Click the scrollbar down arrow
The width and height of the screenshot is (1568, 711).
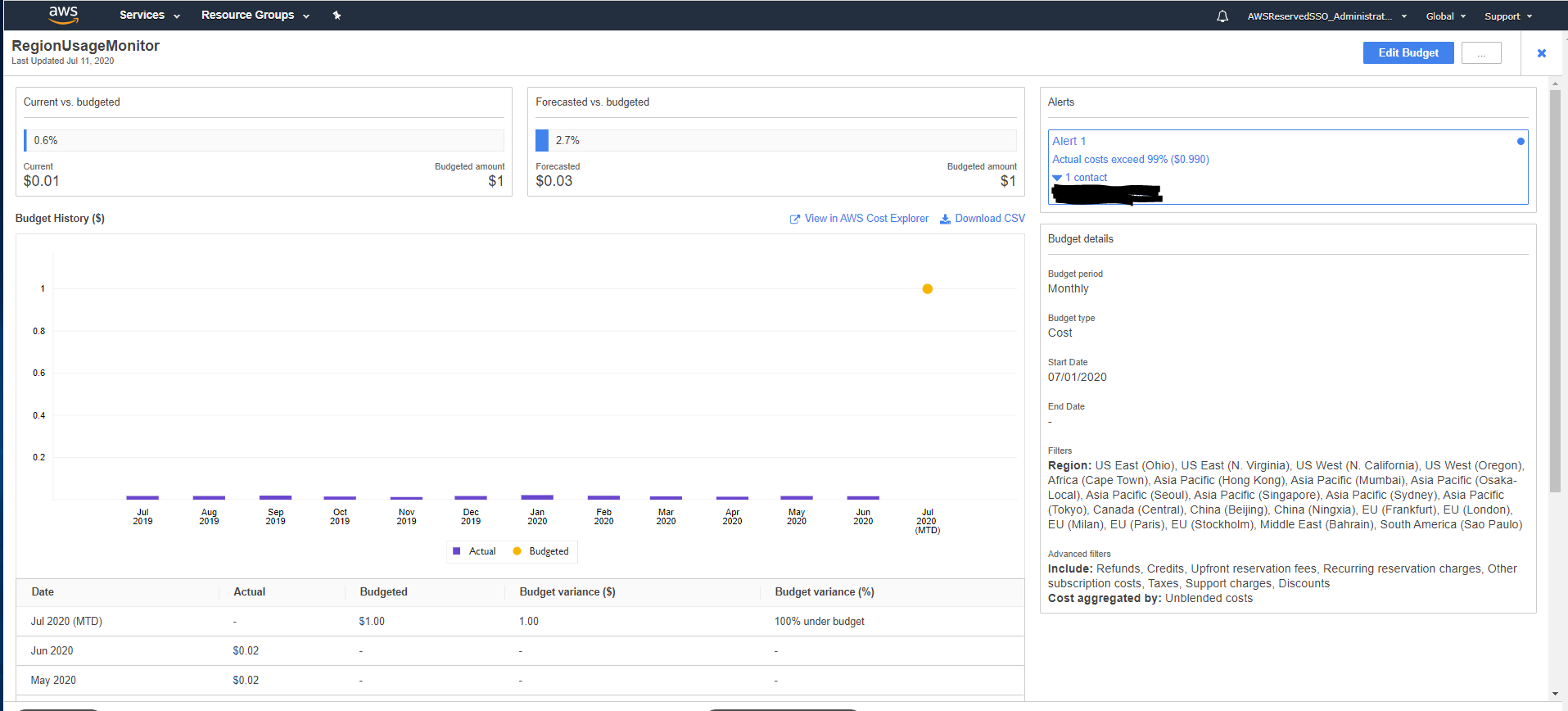(x=1555, y=694)
